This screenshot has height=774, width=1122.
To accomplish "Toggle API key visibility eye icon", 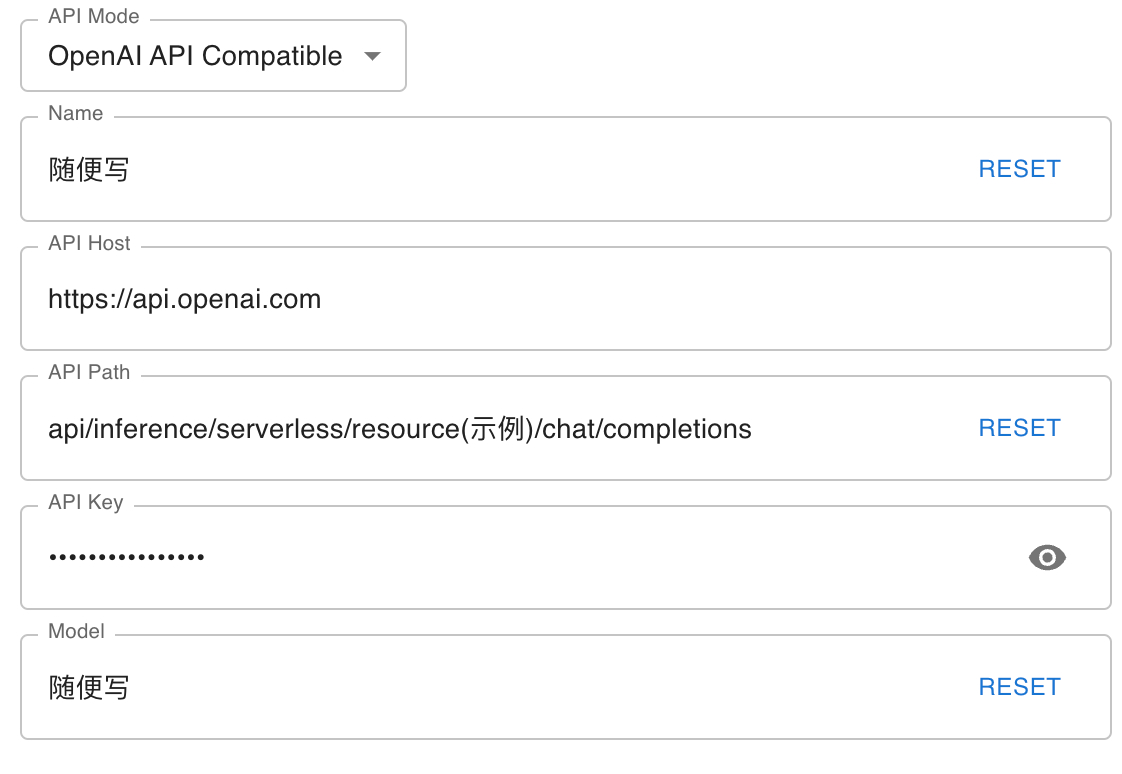I will [1047, 558].
